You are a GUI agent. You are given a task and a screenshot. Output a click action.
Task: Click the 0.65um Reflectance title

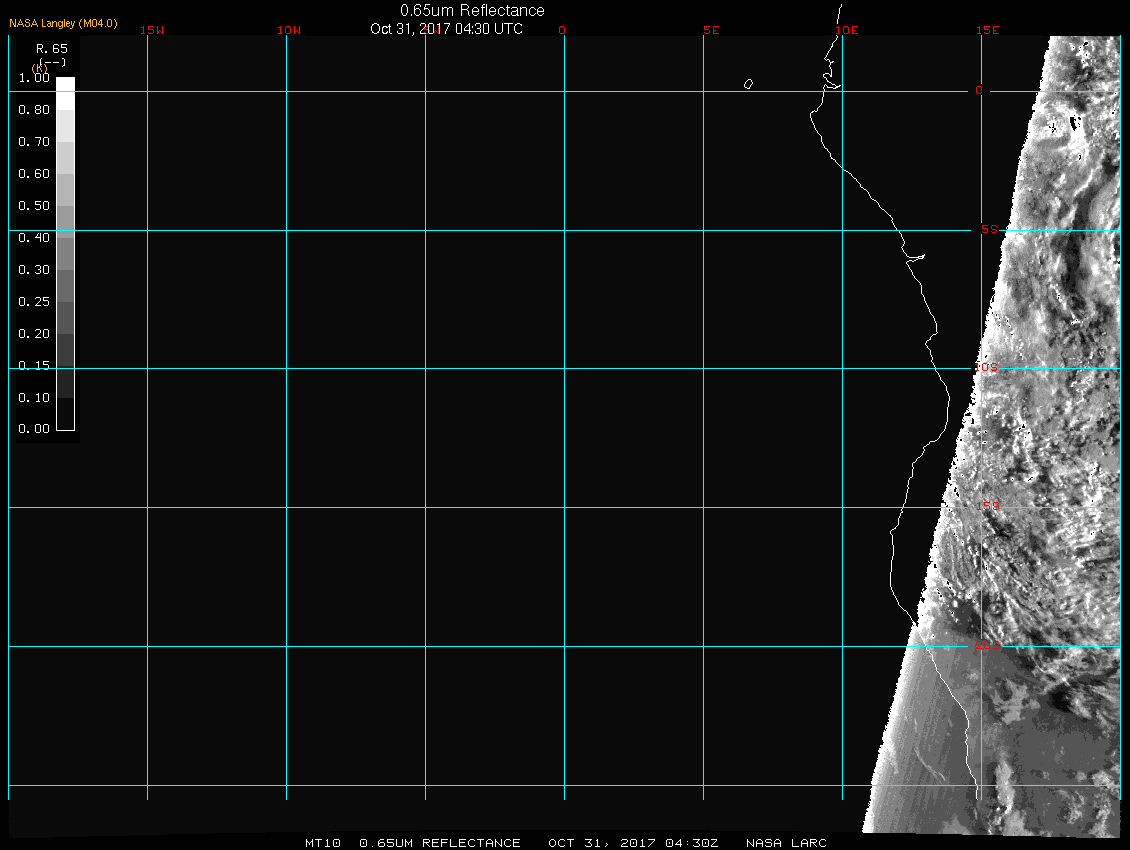click(472, 10)
